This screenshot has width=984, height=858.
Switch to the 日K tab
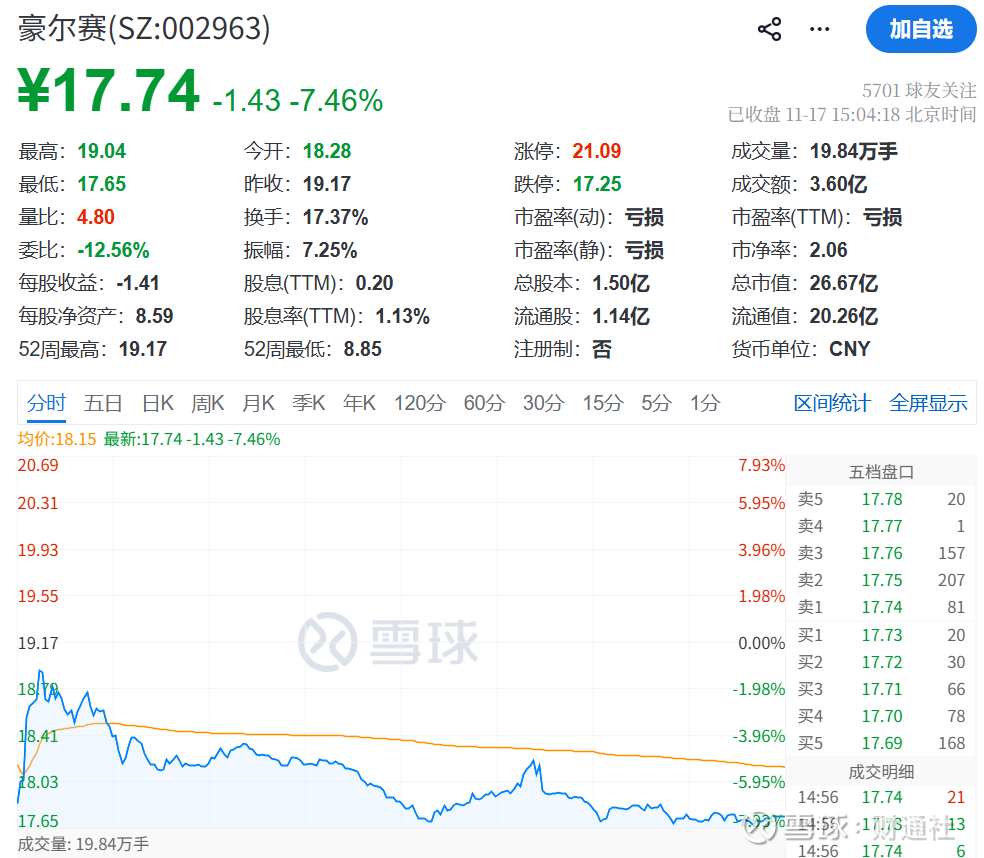(158, 402)
